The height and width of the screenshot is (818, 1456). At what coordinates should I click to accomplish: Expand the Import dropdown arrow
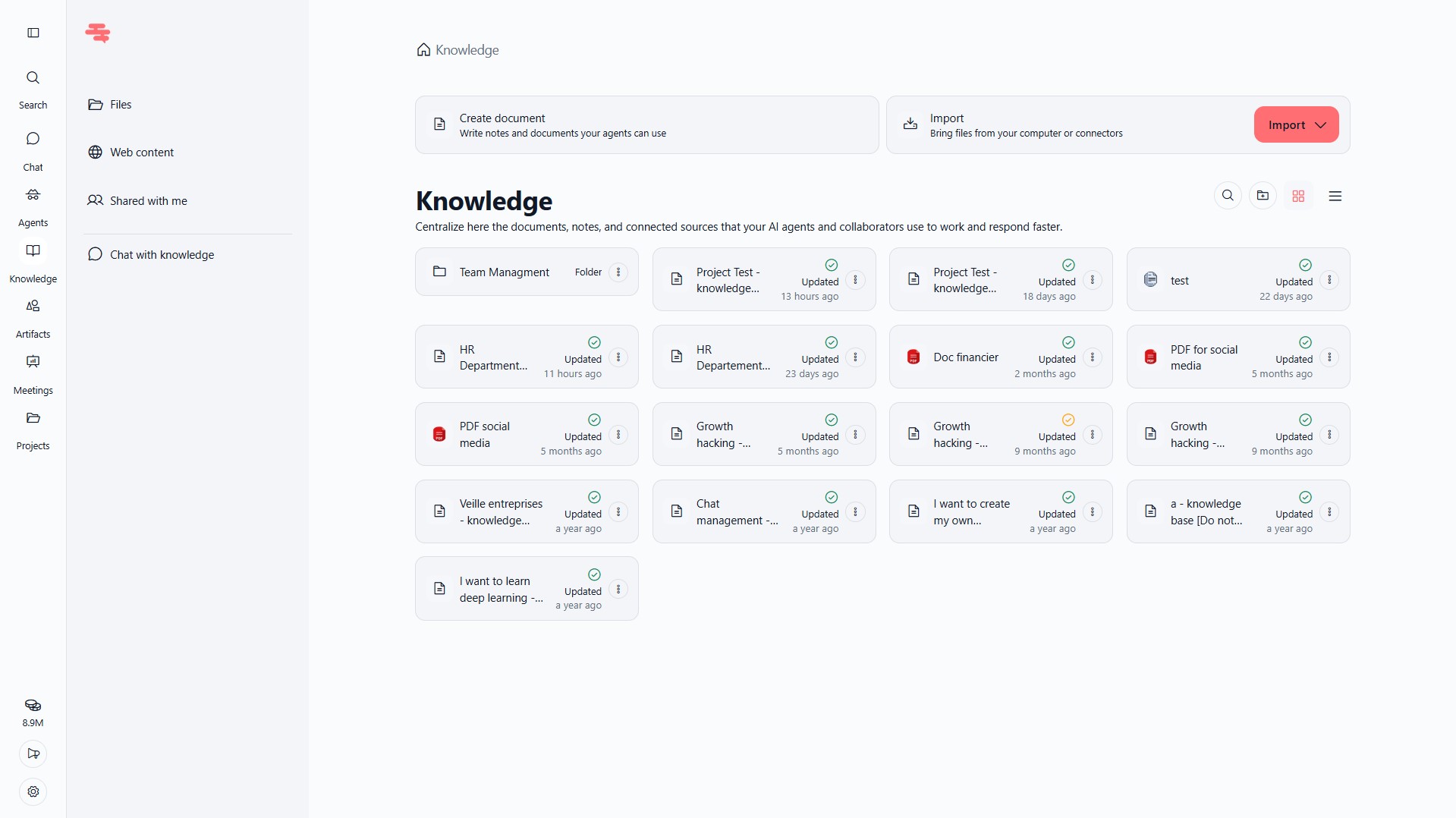click(x=1320, y=124)
